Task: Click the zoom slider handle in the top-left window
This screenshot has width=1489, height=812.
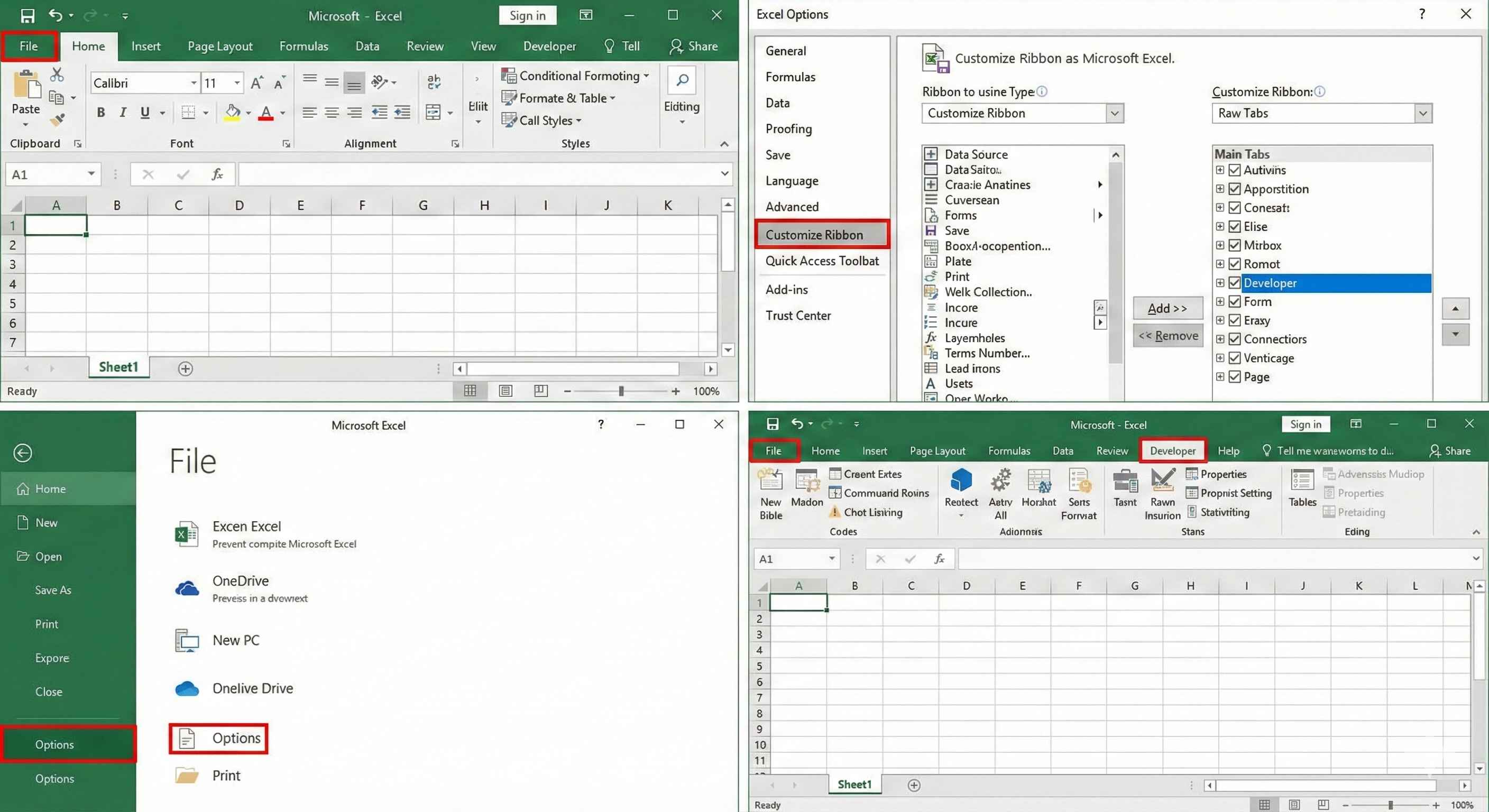Action: coord(621,391)
